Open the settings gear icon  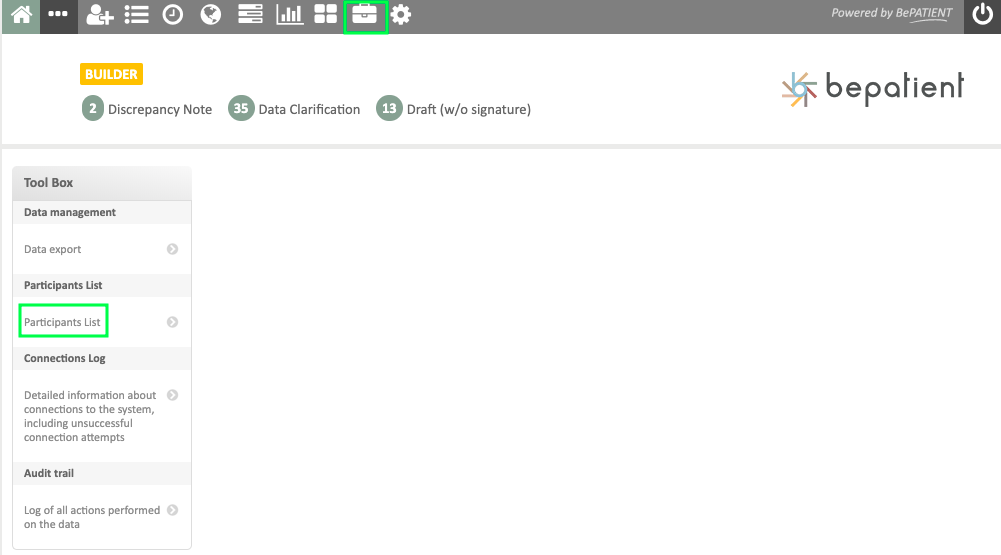coord(401,16)
